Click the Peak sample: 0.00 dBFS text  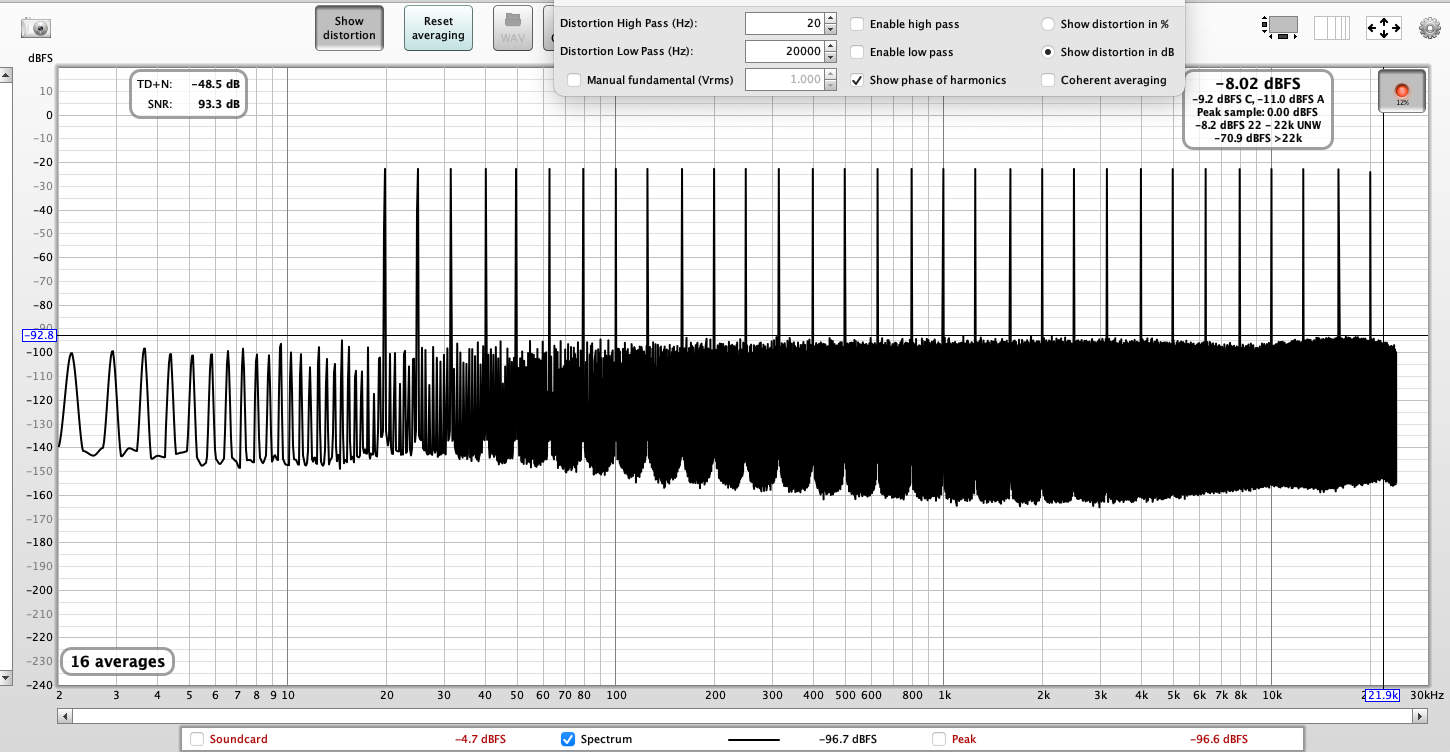point(1258,112)
